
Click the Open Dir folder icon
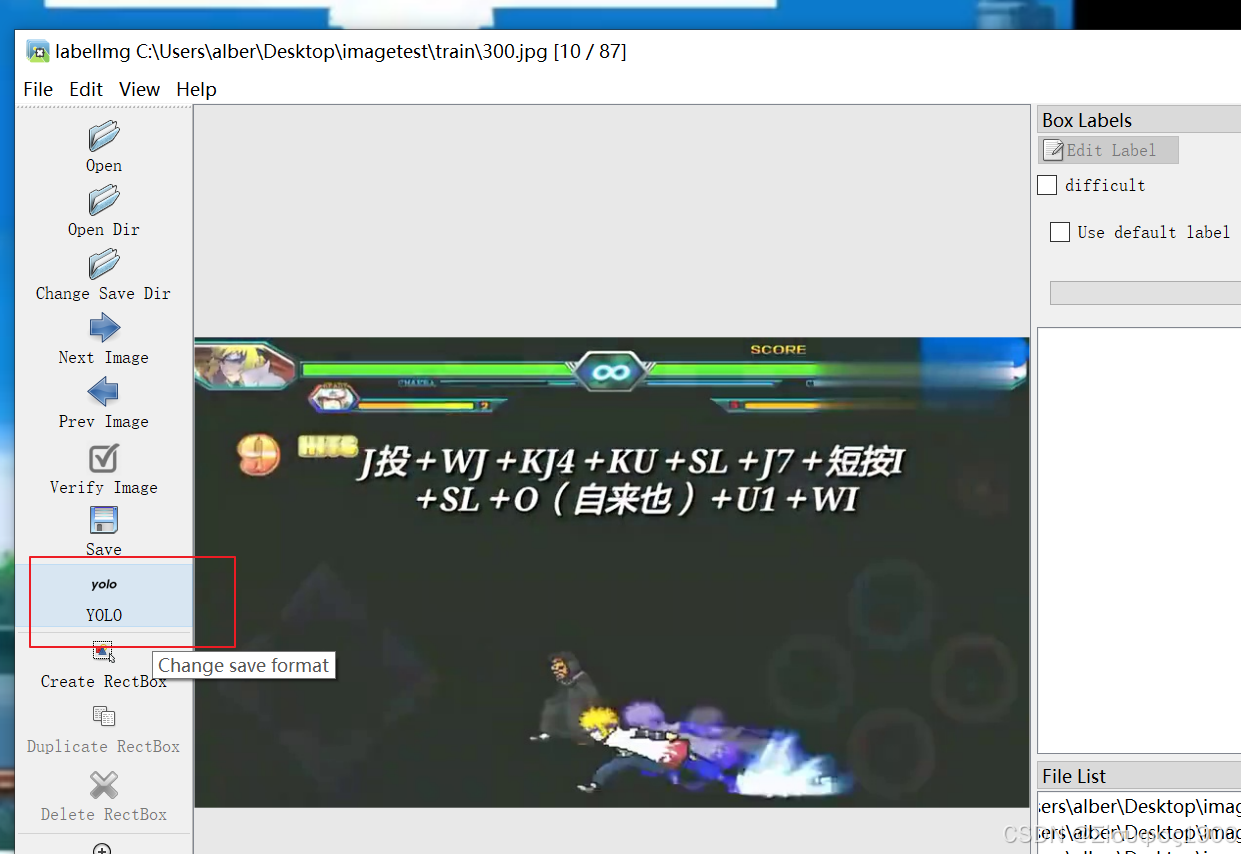(104, 200)
